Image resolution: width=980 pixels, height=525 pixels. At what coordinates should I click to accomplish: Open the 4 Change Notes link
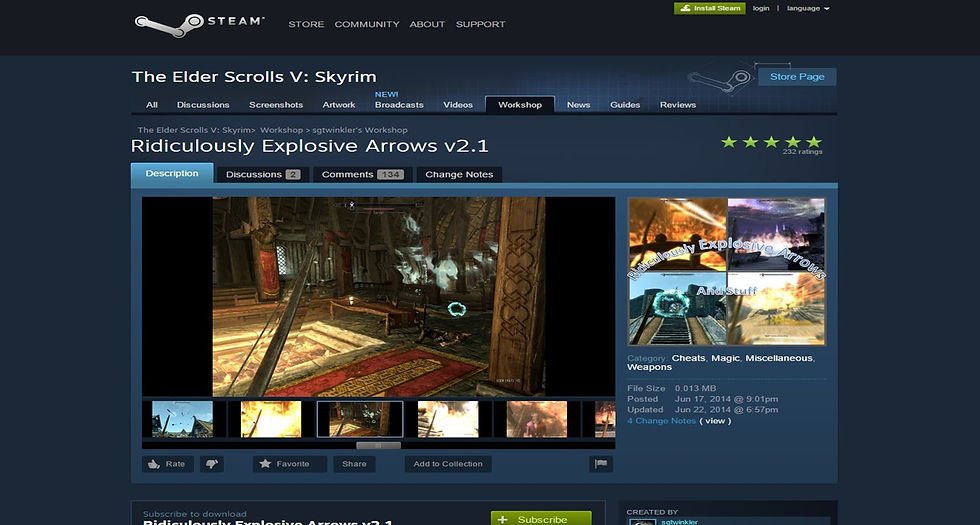coord(661,421)
